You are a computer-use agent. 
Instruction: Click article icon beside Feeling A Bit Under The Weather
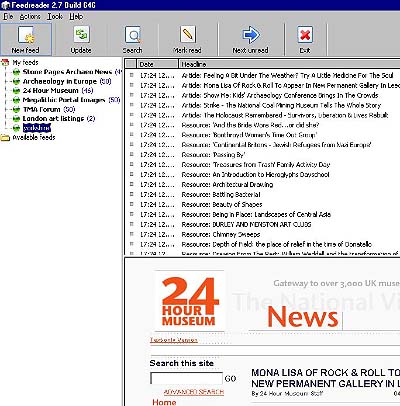click(132, 75)
